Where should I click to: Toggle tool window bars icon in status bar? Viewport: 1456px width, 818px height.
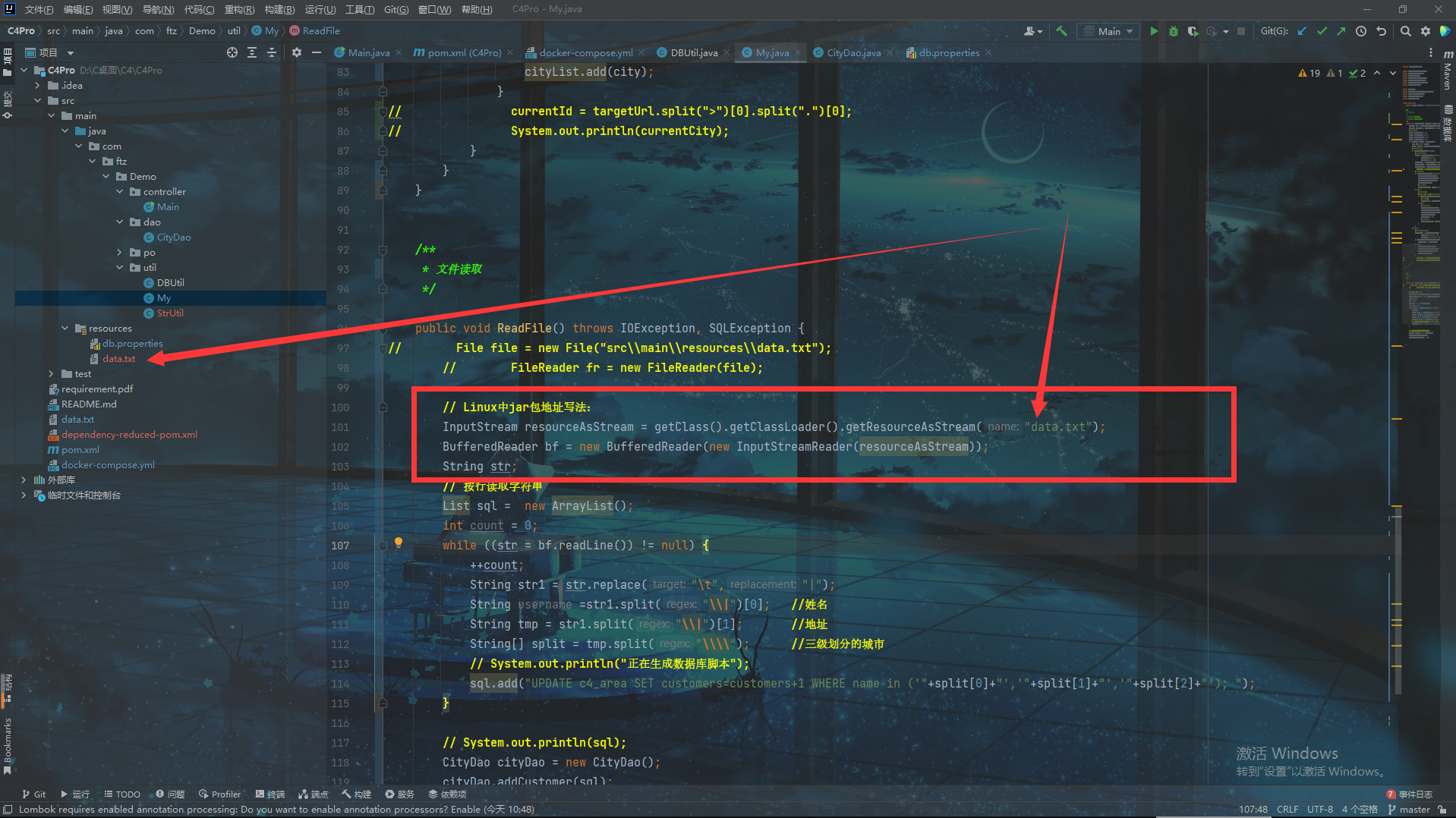coord(8,810)
